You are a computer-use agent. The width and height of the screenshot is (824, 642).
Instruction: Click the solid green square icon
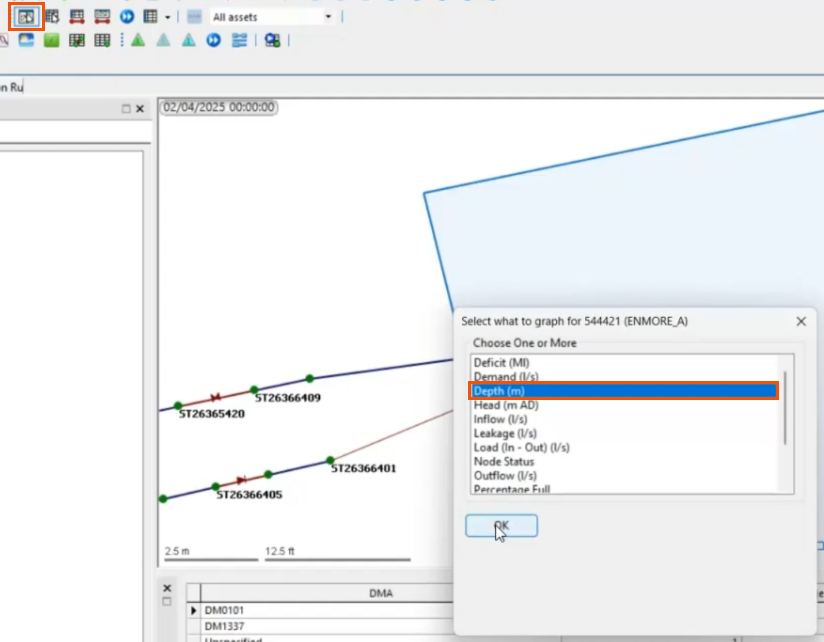(x=52, y=40)
